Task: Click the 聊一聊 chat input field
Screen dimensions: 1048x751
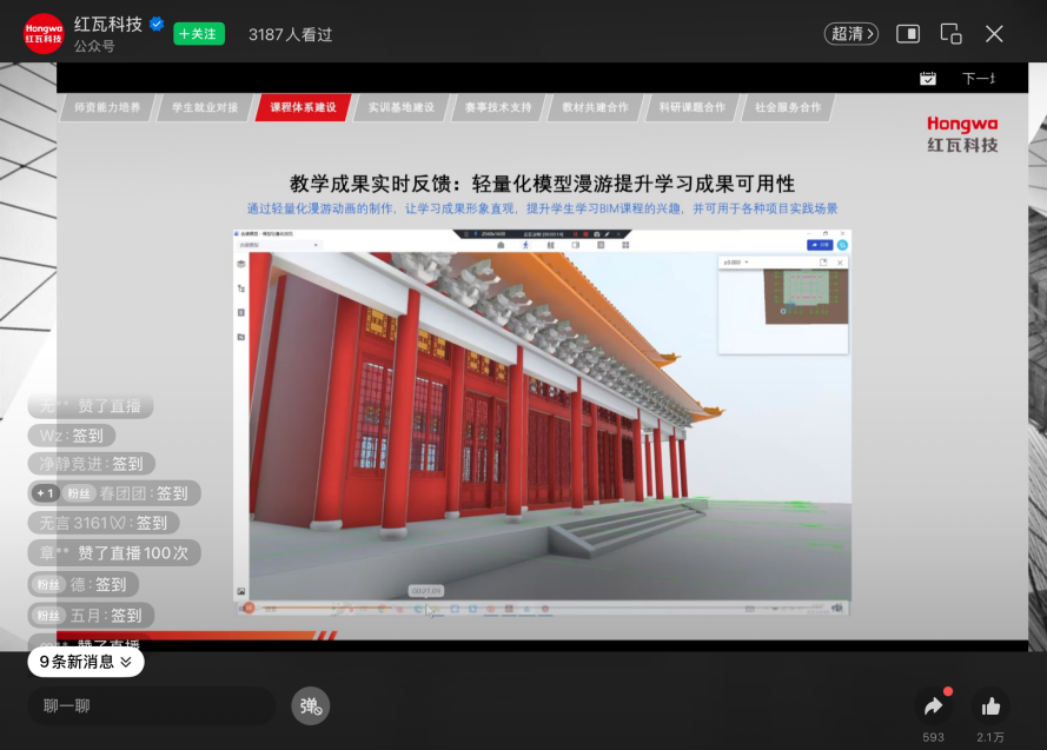Action: 150,706
